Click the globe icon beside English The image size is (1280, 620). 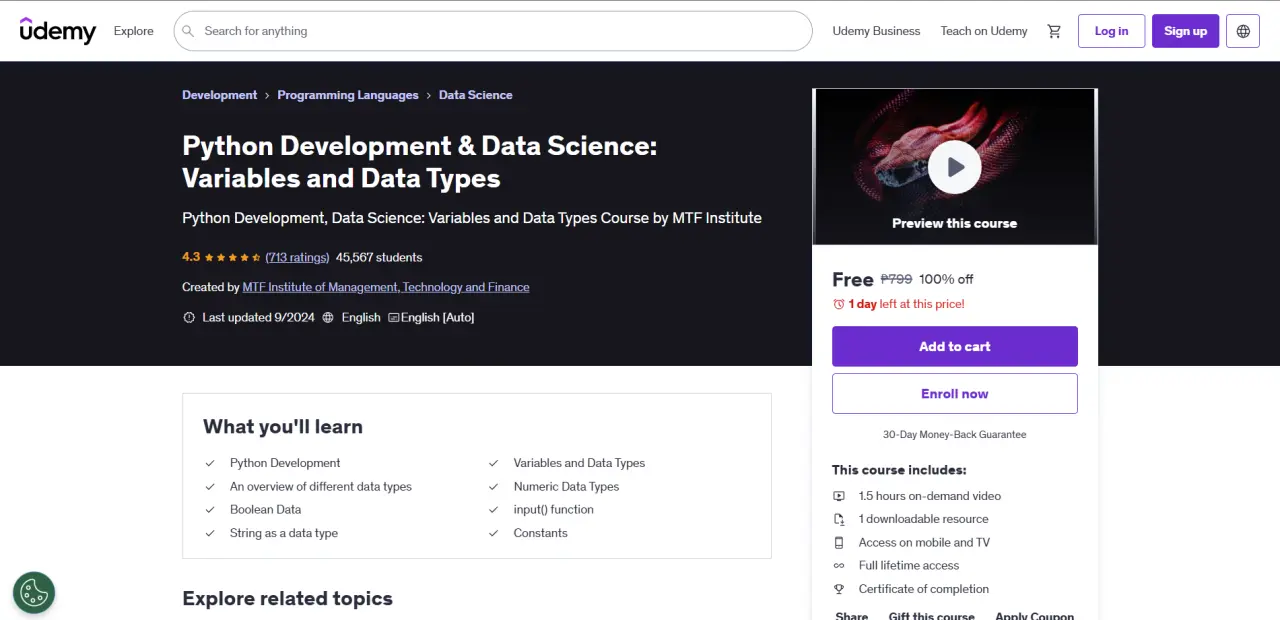(328, 317)
